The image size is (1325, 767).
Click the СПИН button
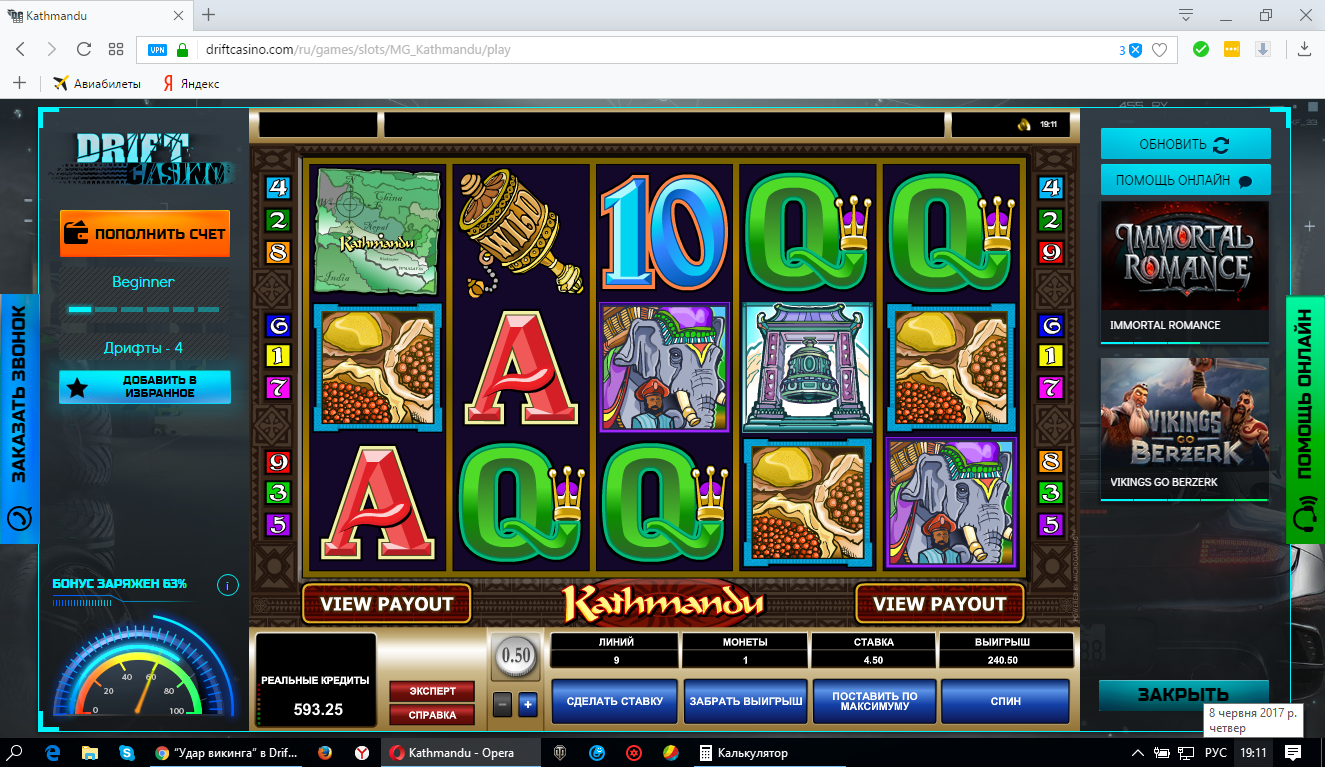pyautogui.click(x=1005, y=701)
